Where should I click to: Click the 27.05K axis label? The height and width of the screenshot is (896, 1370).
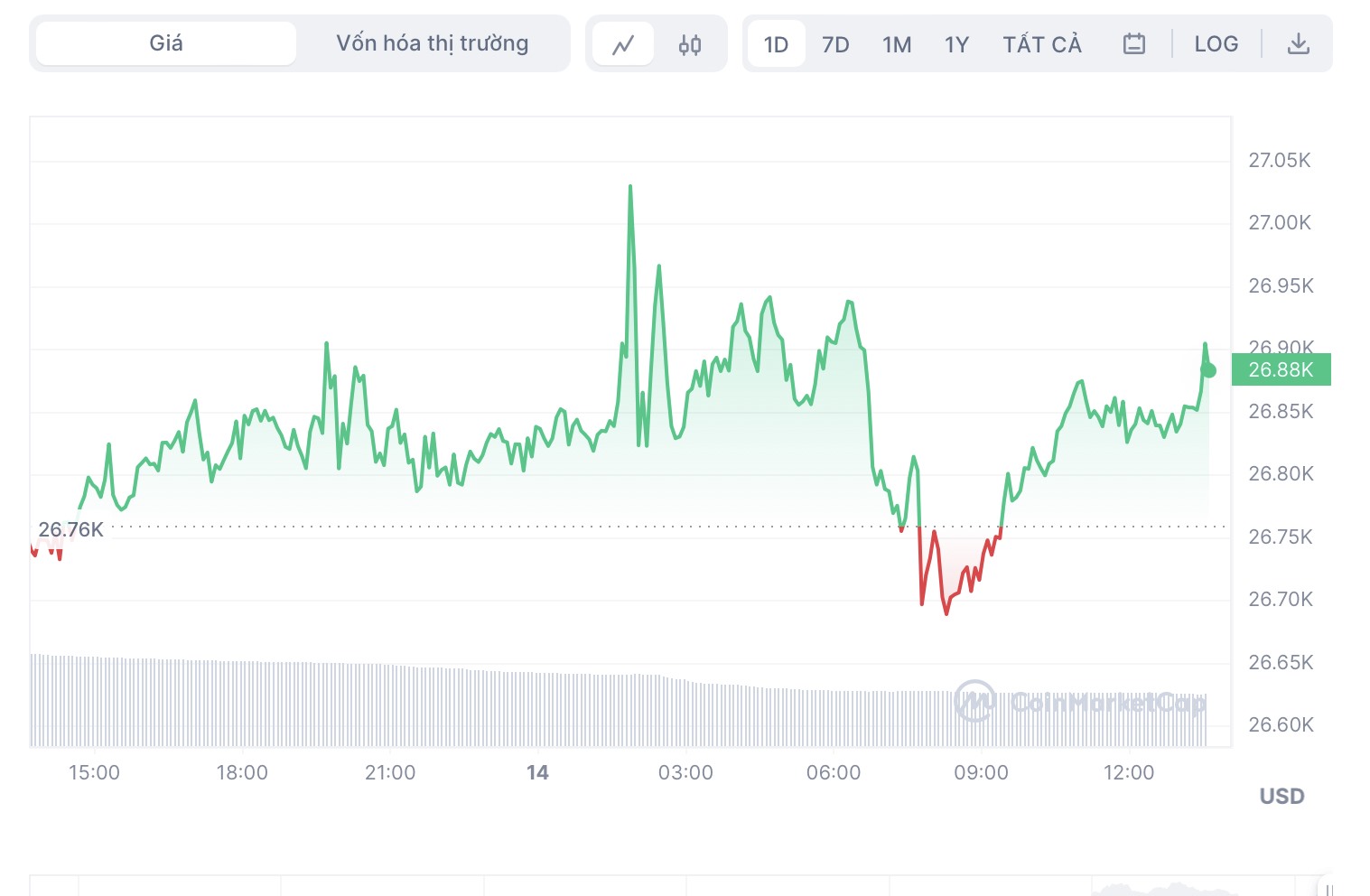pos(1280,161)
